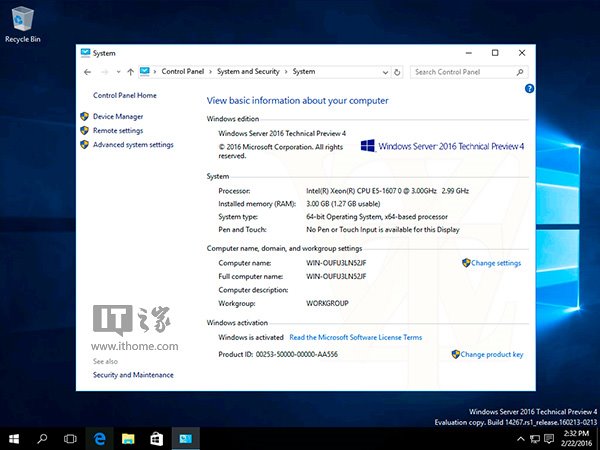Click shield icon beside Advanced system settings
Viewport: 600px width, 450px height.
[85, 145]
